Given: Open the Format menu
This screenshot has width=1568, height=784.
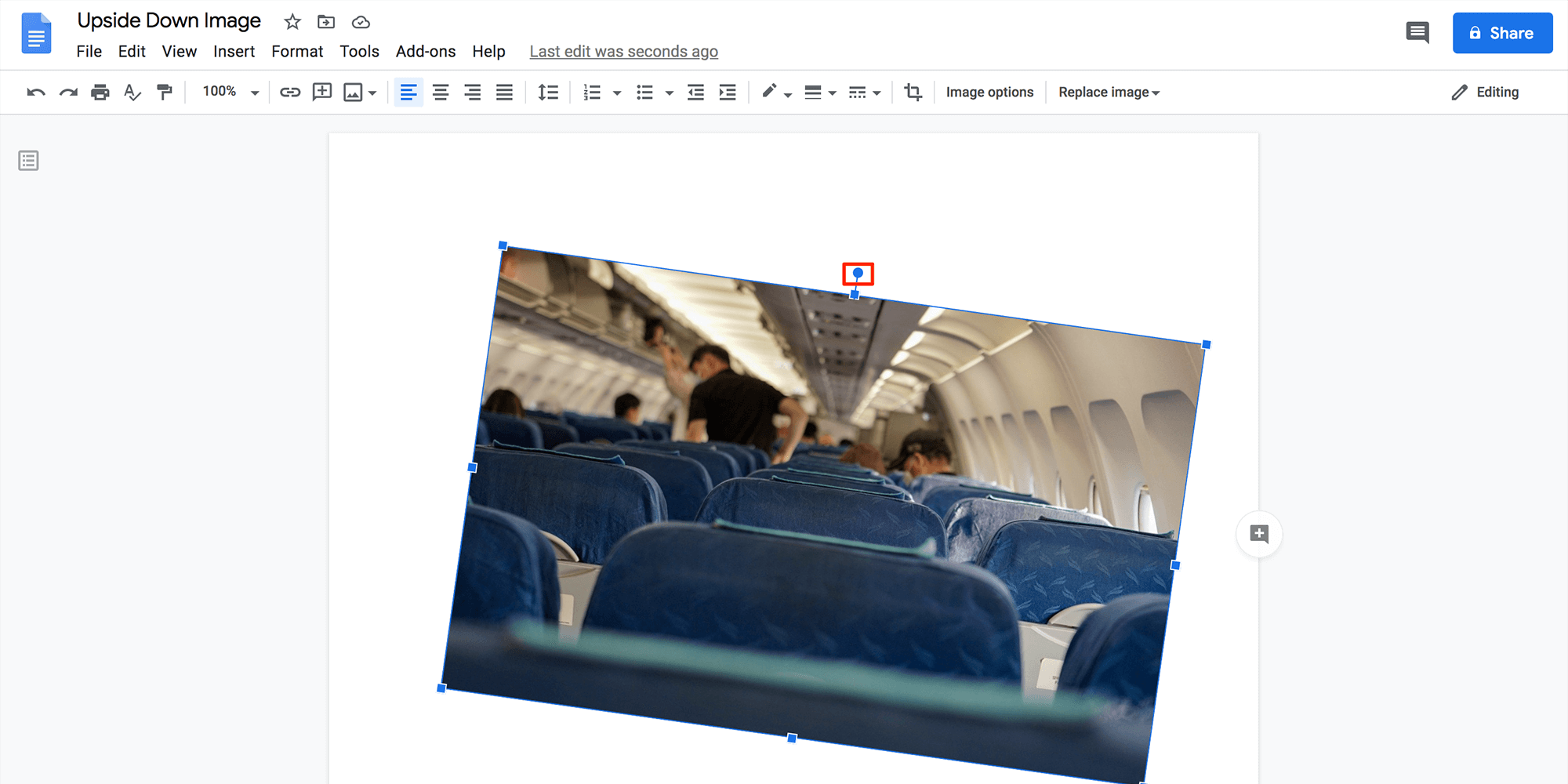Looking at the screenshot, I should [297, 51].
